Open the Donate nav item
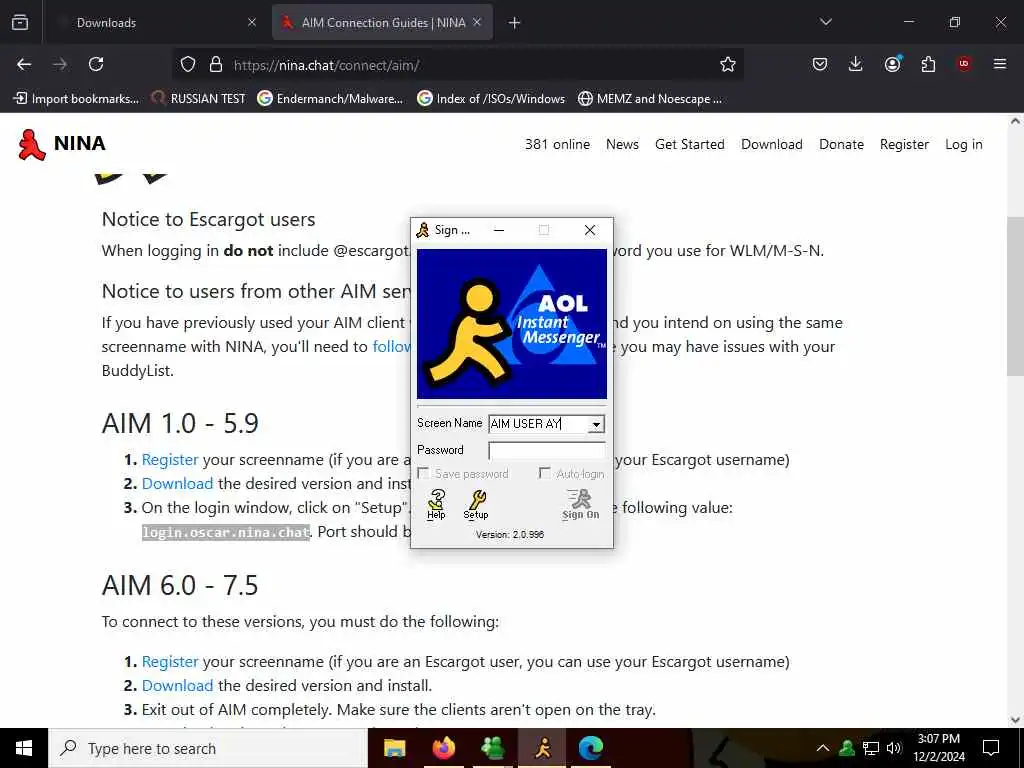1024x768 pixels. pyautogui.click(x=841, y=144)
